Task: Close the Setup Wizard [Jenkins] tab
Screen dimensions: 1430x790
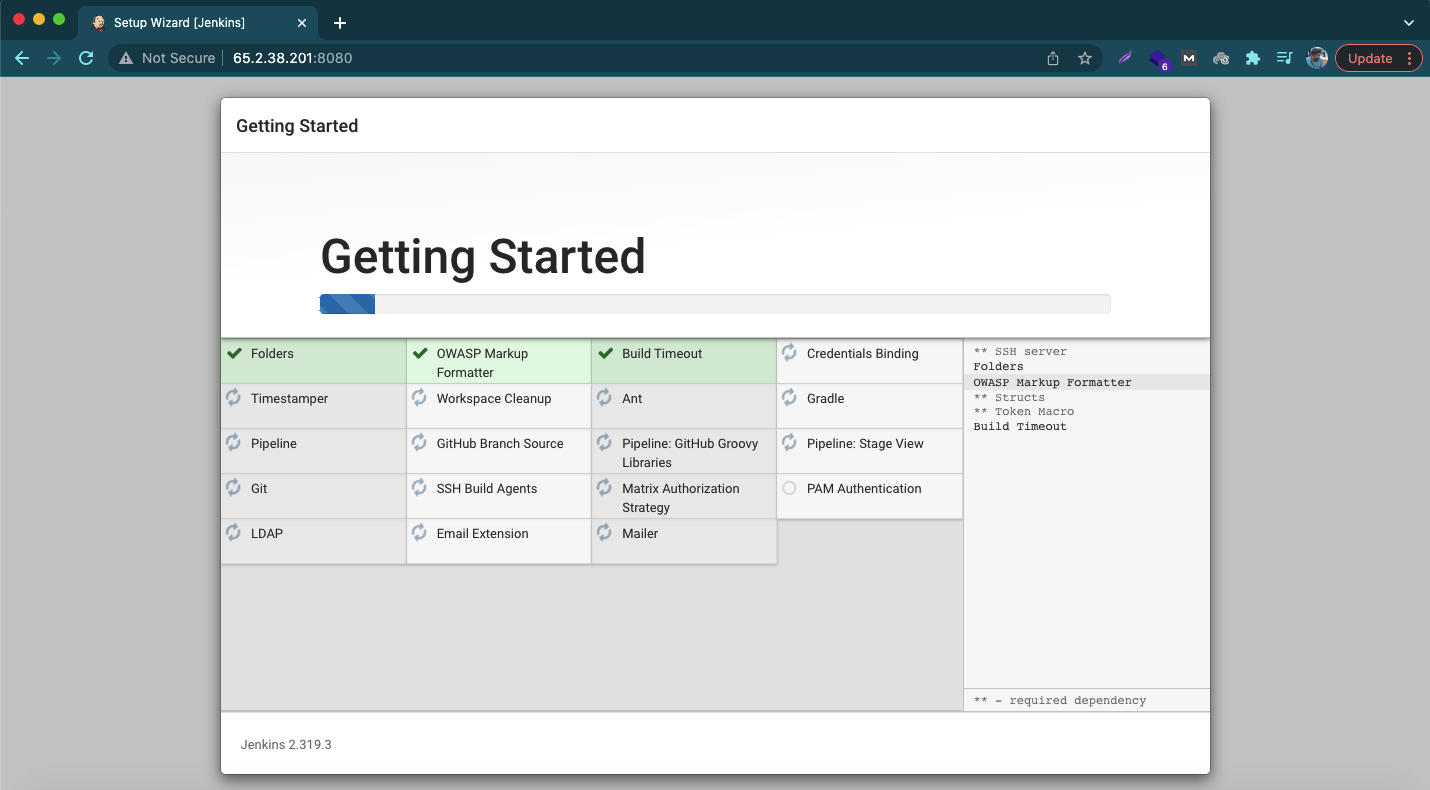Action: 302,23
